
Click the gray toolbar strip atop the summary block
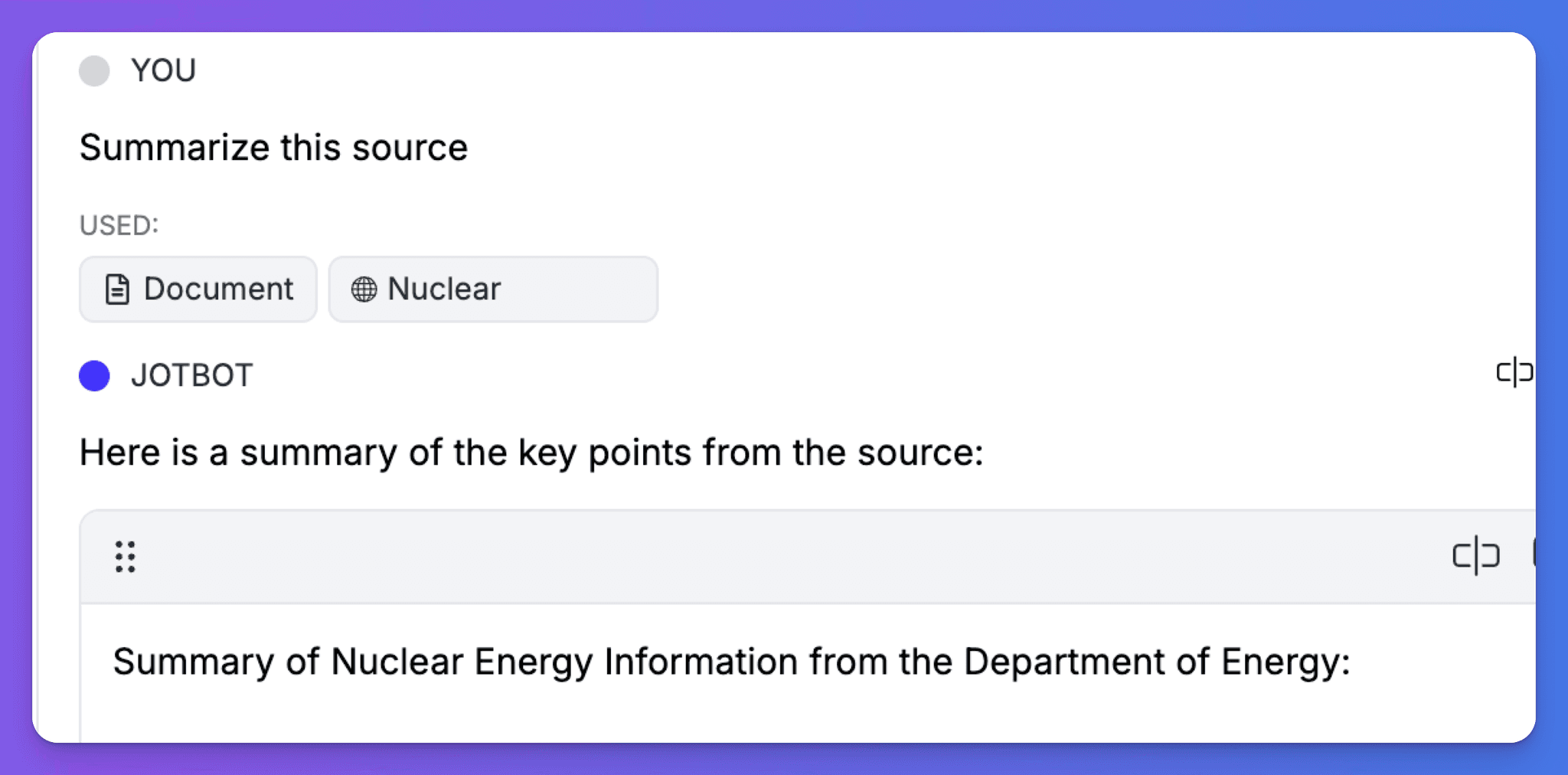[x=766, y=557]
